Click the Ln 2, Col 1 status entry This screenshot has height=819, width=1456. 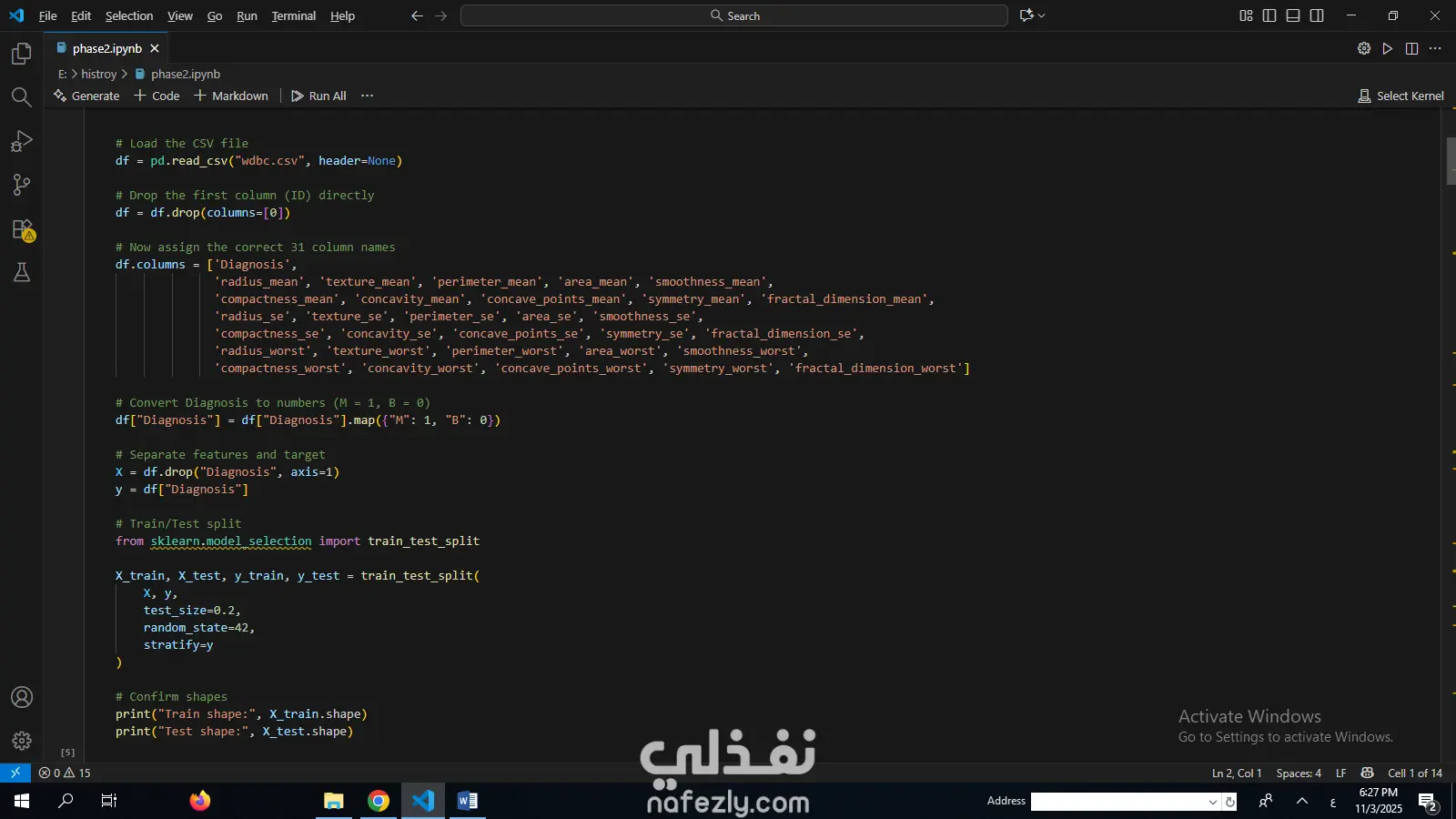pyautogui.click(x=1237, y=773)
